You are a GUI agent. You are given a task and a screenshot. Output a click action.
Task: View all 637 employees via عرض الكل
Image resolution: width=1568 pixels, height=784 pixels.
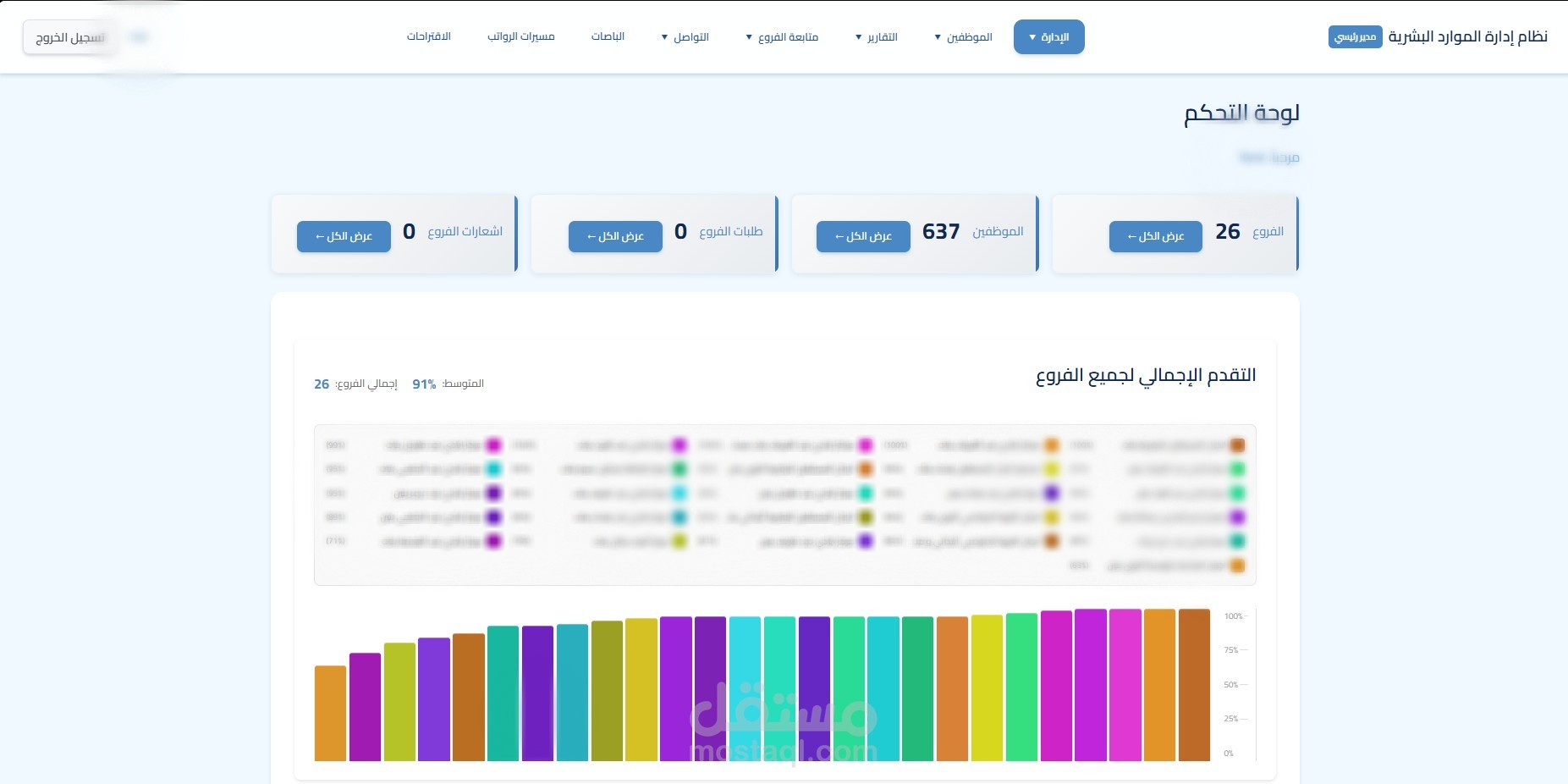863,236
